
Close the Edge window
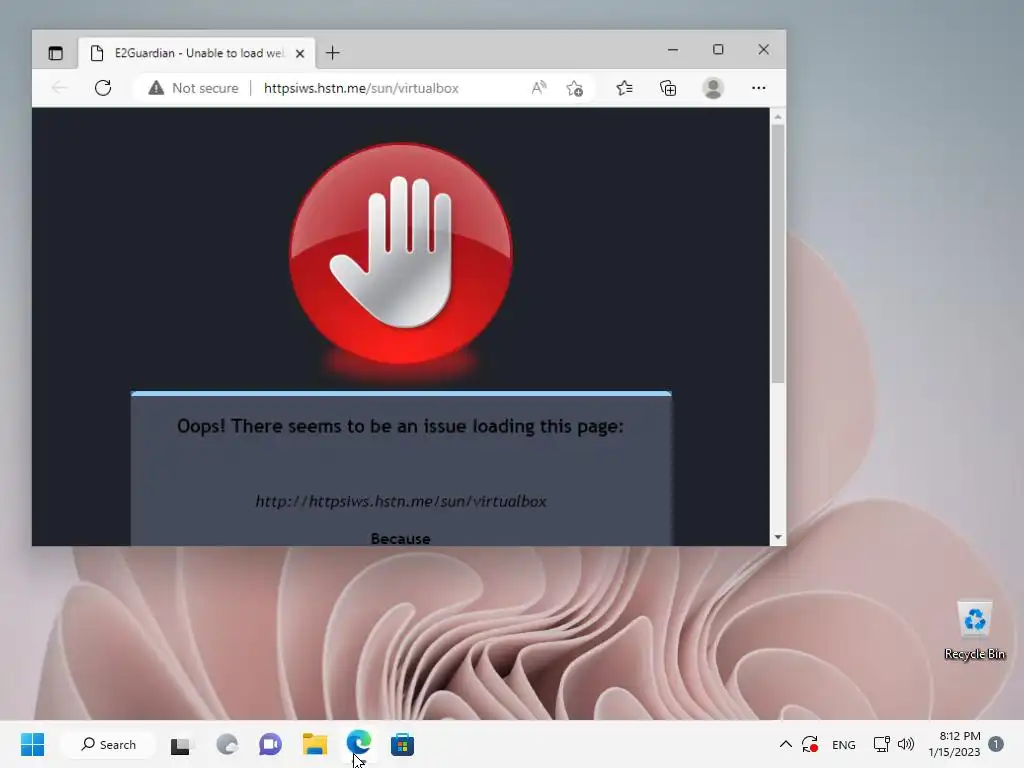[763, 50]
